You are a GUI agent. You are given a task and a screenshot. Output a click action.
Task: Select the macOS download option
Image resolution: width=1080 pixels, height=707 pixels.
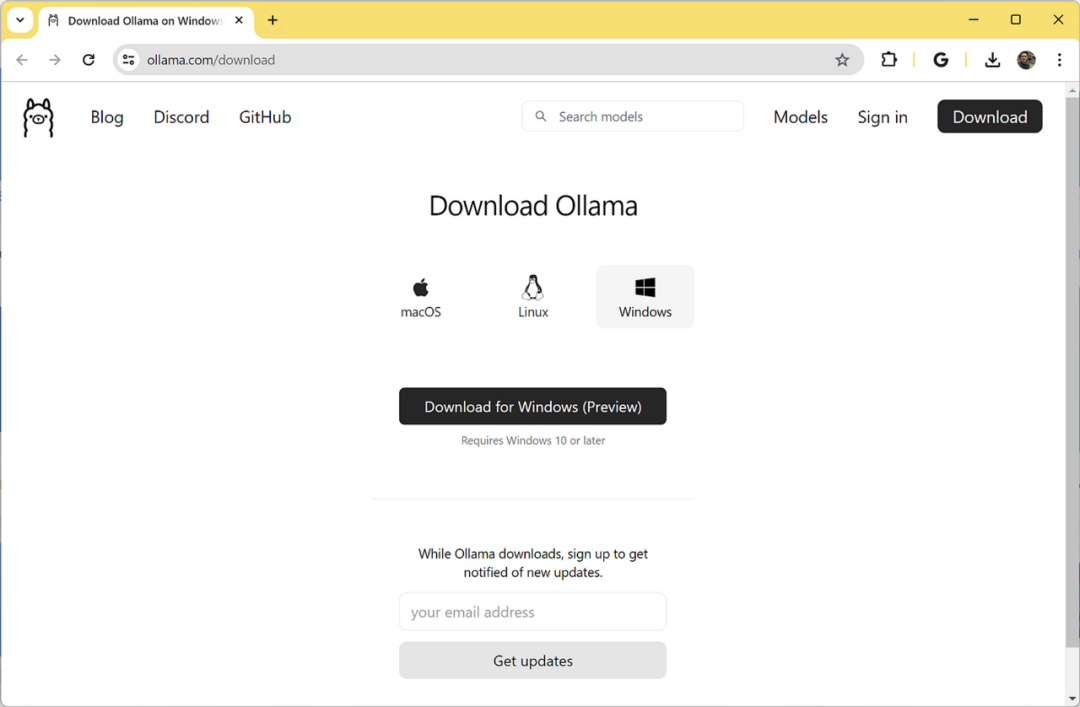[x=421, y=297]
